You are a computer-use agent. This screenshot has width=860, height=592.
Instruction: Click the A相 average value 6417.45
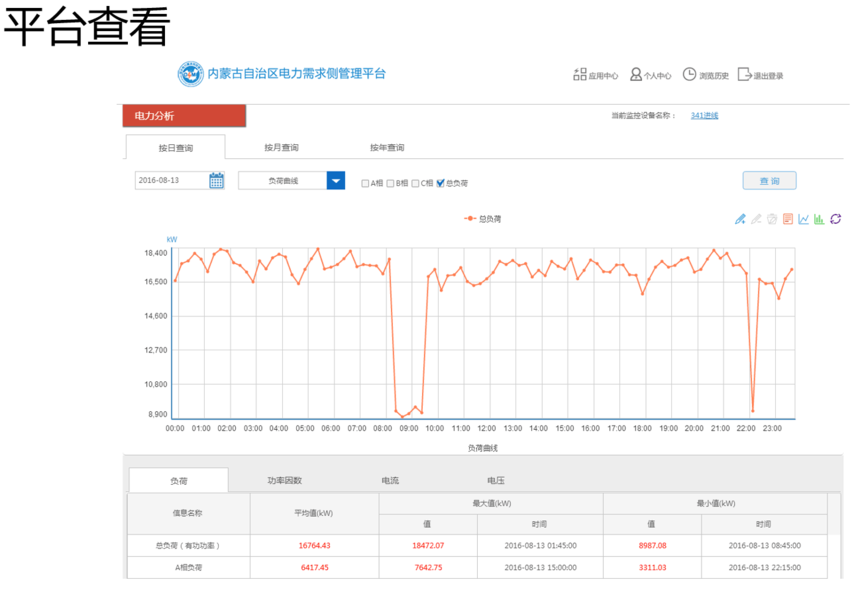point(314,567)
